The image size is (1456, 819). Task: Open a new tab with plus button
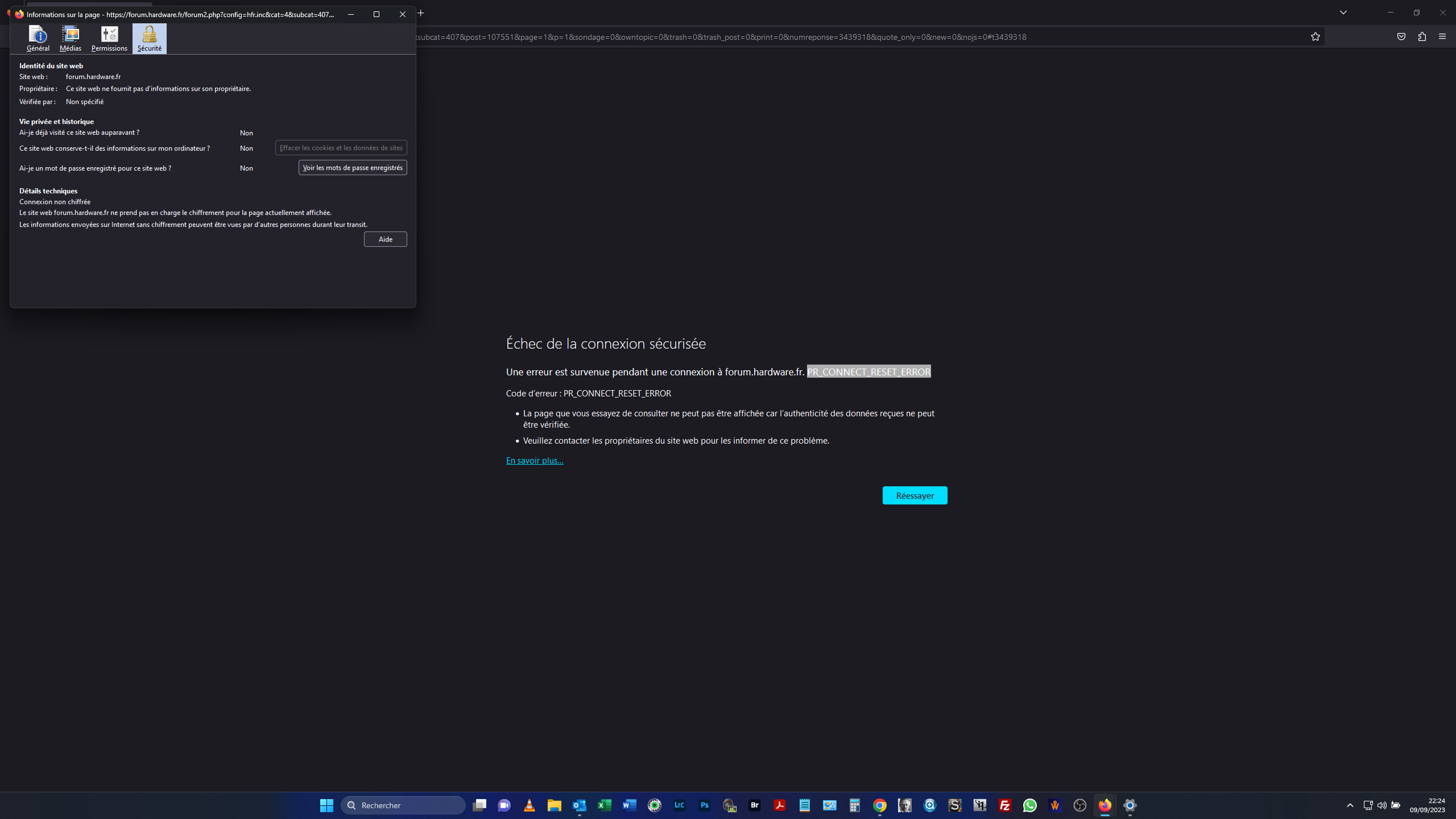[421, 13]
